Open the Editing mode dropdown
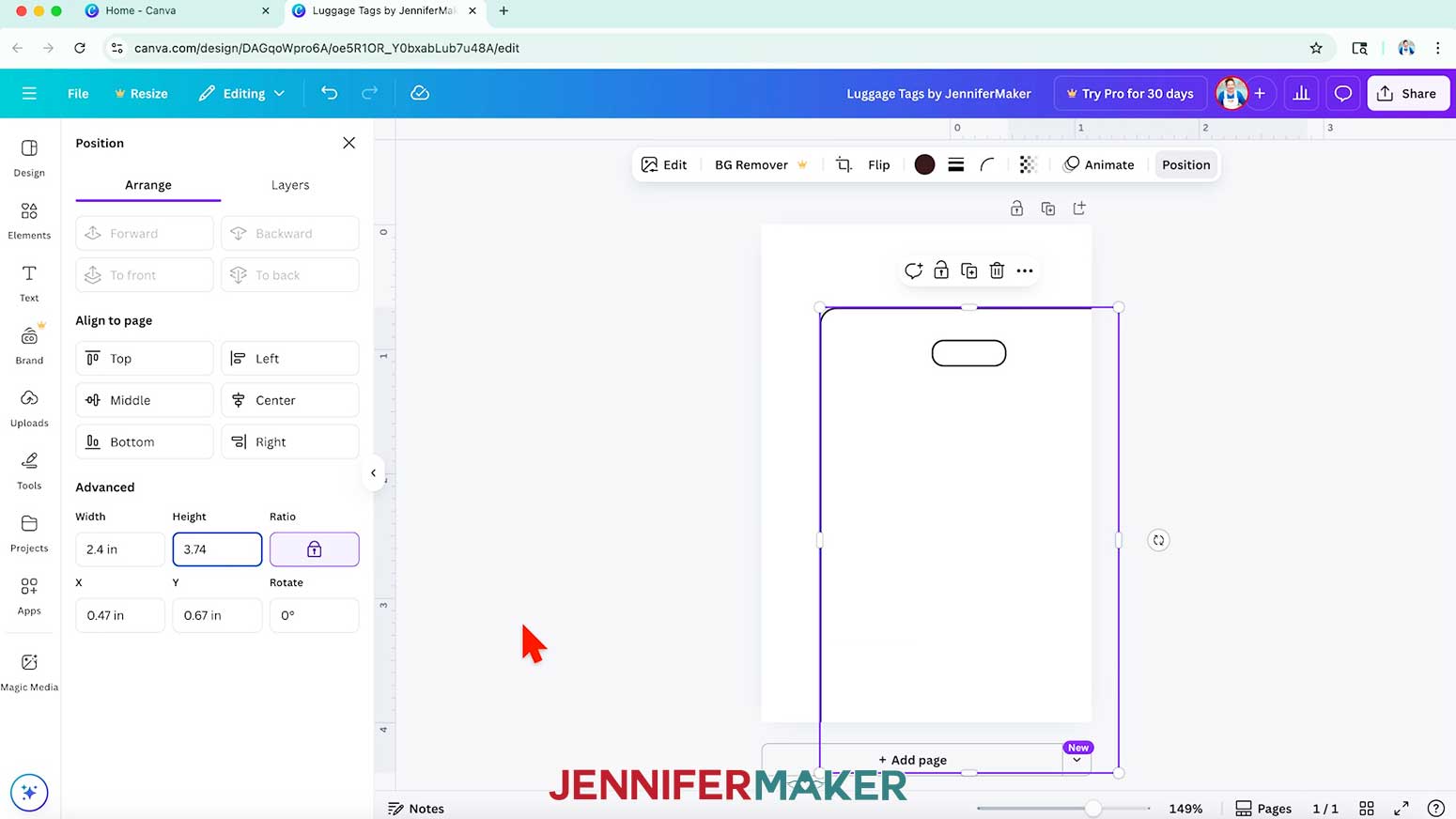Image resolution: width=1456 pixels, height=819 pixels. click(241, 93)
